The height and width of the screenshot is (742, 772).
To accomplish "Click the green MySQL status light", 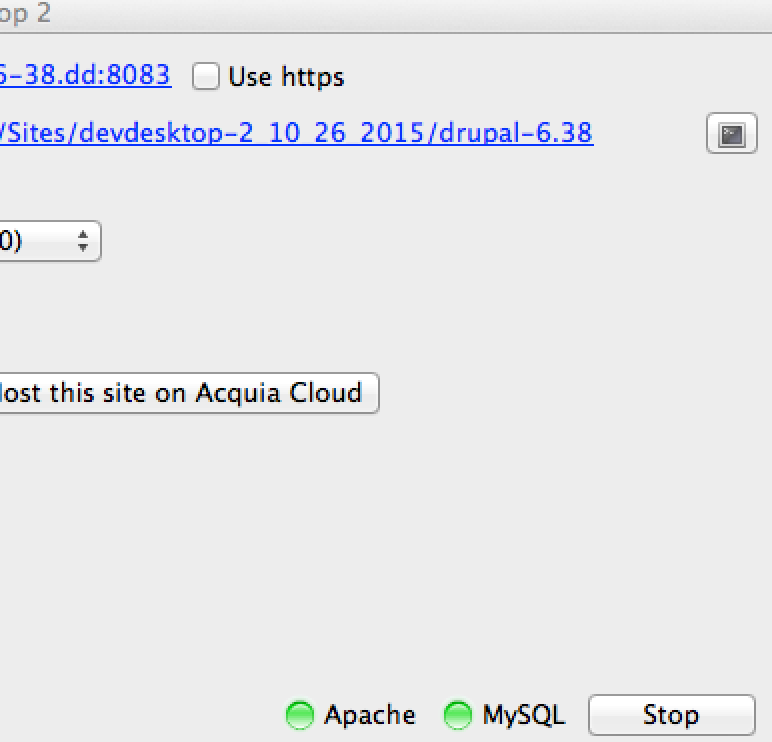I will [458, 714].
